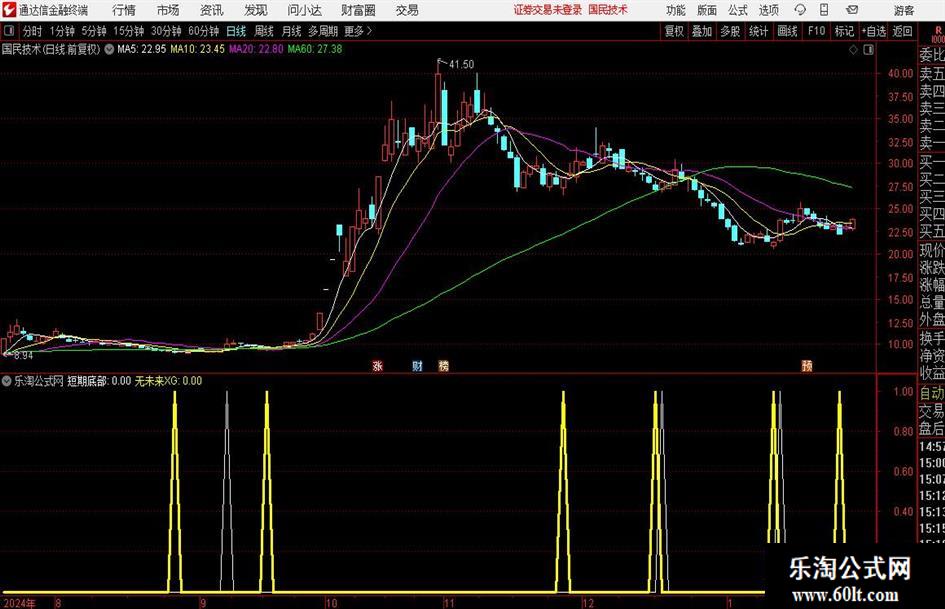Click the MA10: 23.45 value

[x=197, y=49]
